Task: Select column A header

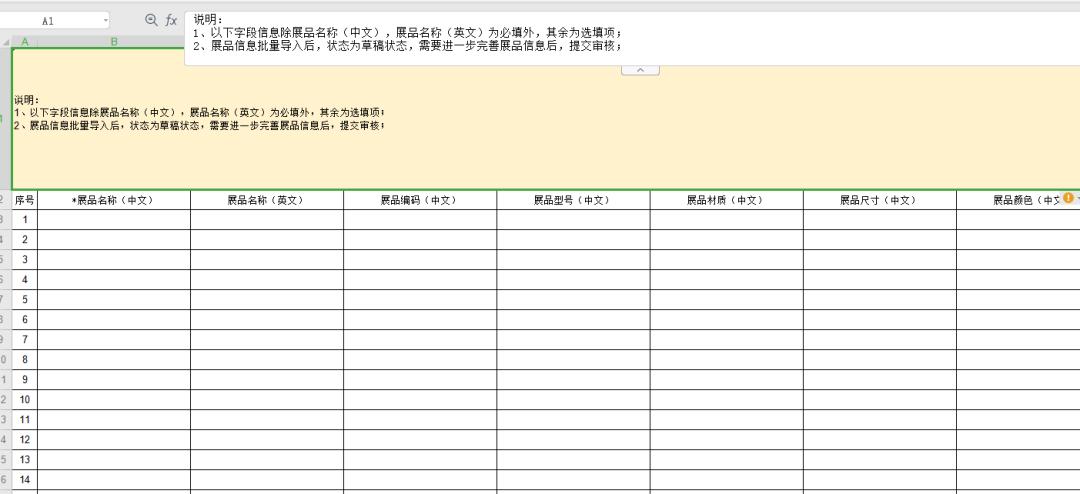Action: pos(24,41)
